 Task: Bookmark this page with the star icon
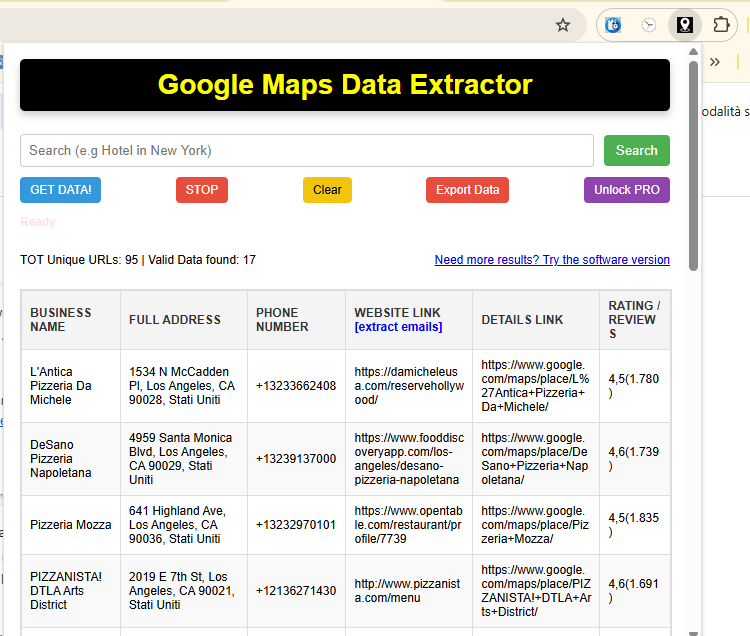(x=563, y=25)
